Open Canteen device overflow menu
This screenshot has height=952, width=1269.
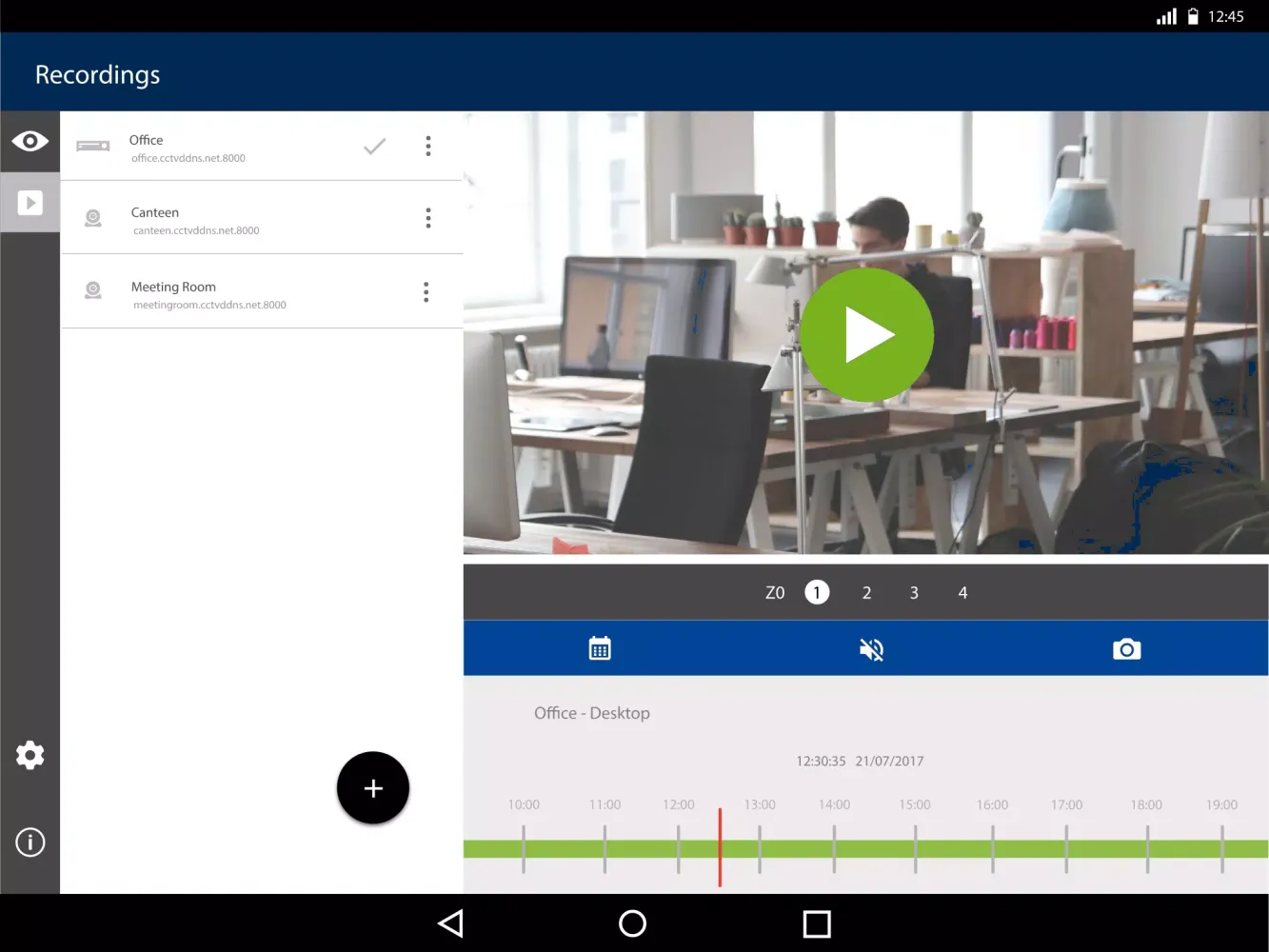pyautogui.click(x=428, y=218)
